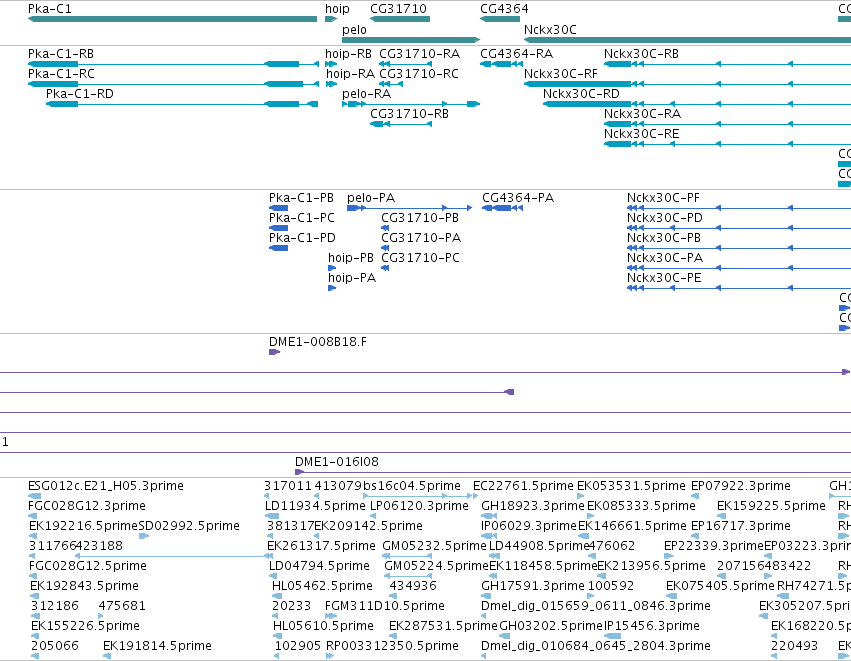Select the pelo-RA transcript label
851x661 pixels.
pyautogui.click(x=366, y=94)
